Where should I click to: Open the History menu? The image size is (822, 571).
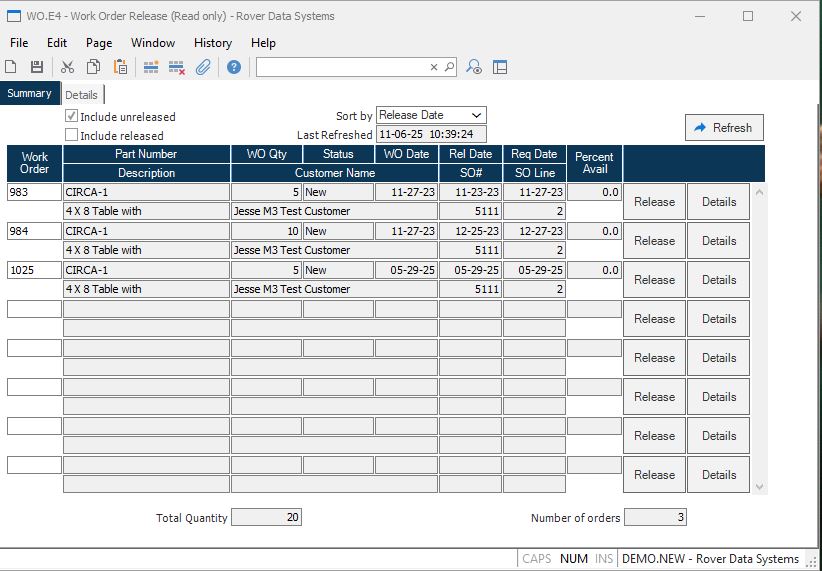point(213,43)
